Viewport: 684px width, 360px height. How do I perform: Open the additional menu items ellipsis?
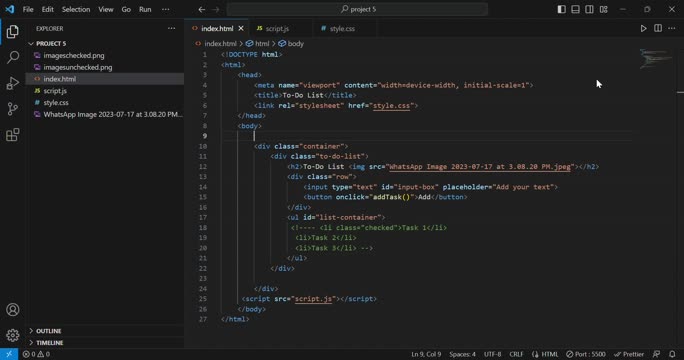pyautogui.click(x=165, y=9)
